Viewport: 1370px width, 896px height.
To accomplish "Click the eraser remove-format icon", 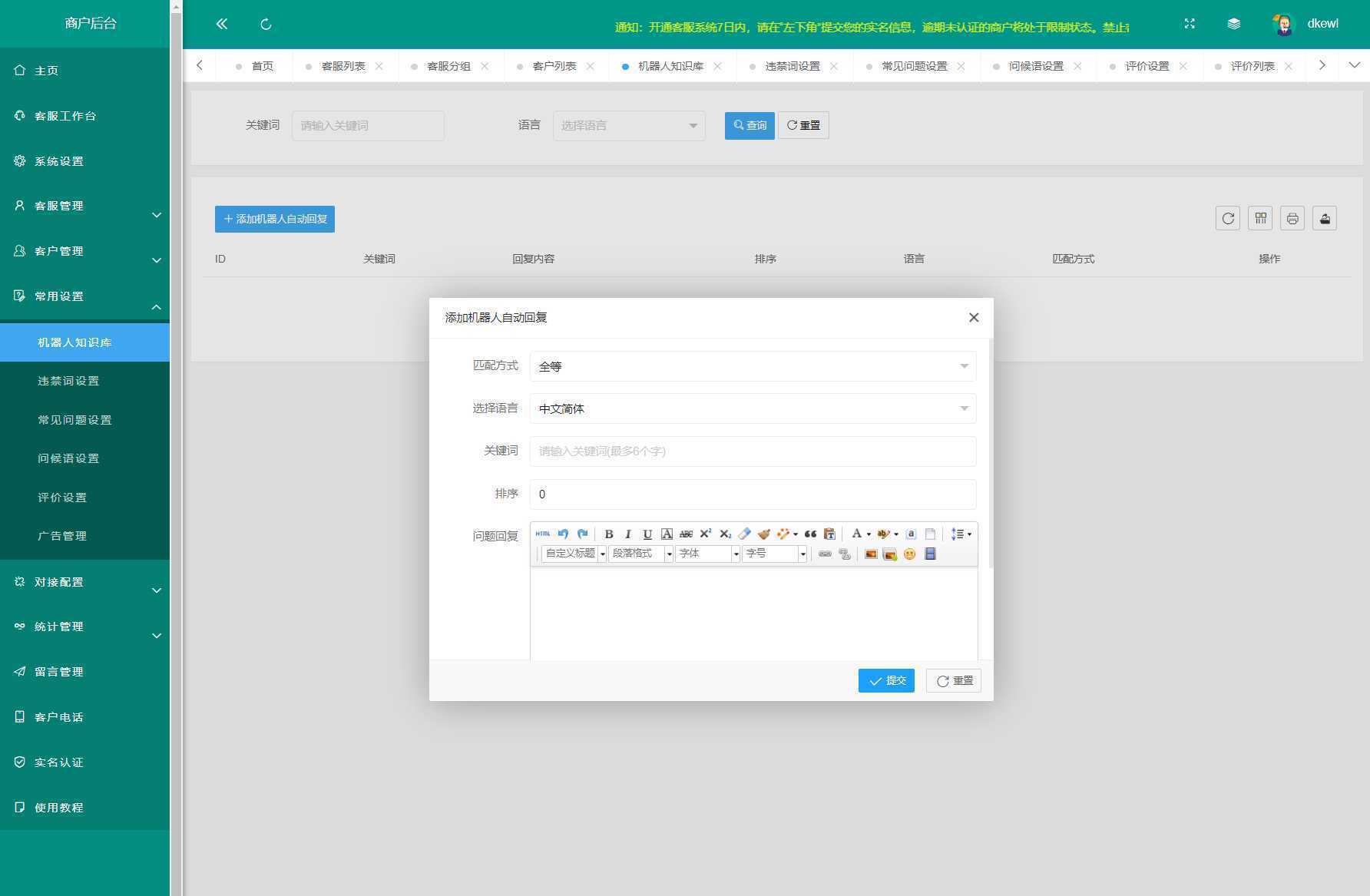I will pos(744,534).
